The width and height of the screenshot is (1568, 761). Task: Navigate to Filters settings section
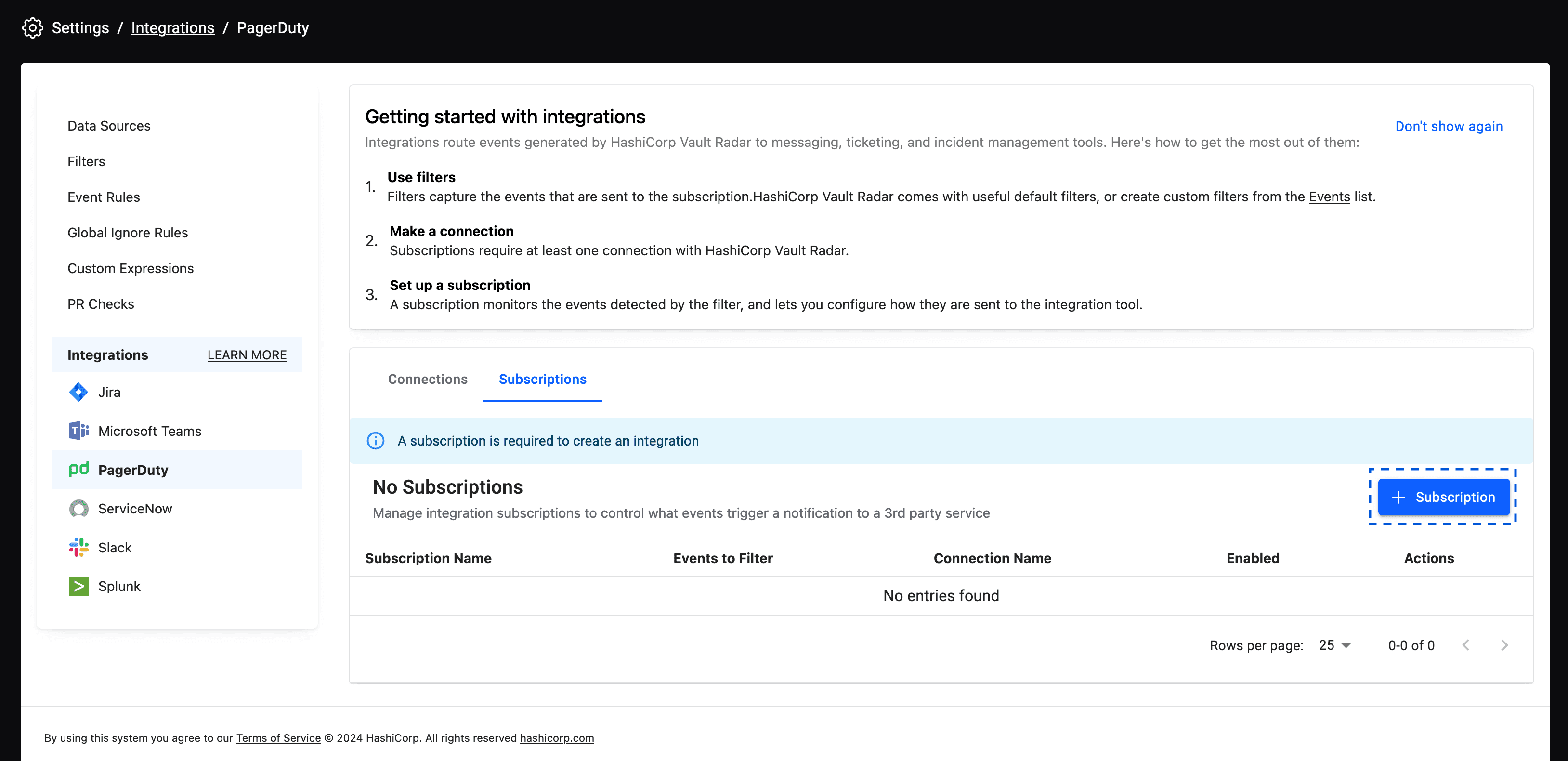tap(87, 161)
